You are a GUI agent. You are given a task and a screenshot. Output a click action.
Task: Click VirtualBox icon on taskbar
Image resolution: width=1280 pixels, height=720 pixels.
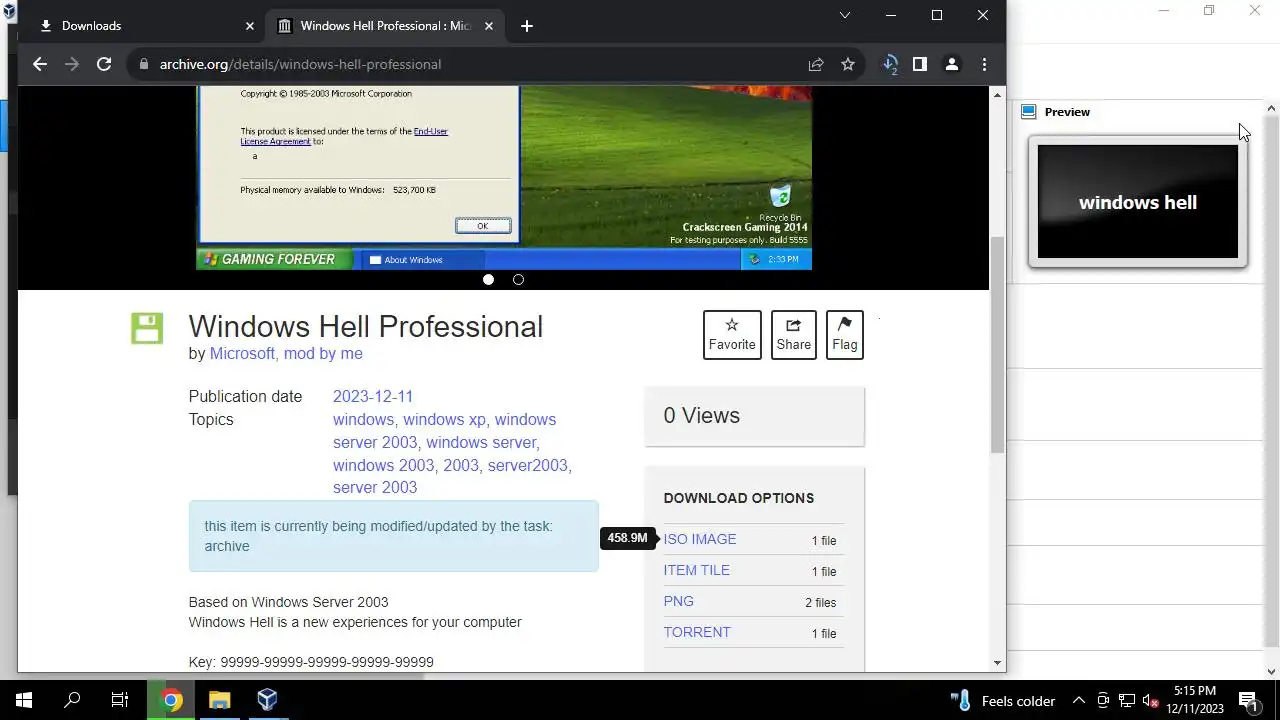click(267, 700)
